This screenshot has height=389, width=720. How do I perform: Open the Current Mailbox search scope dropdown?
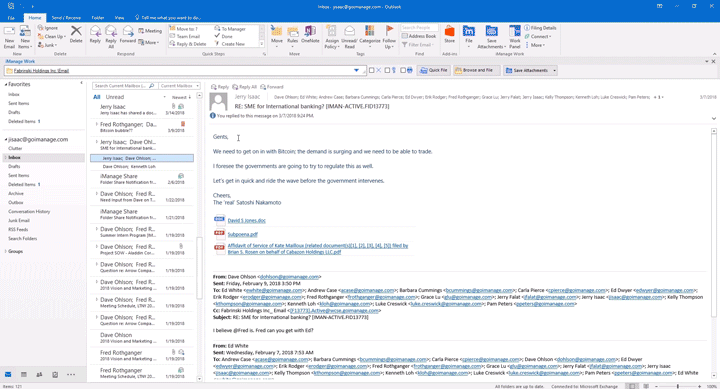180,86
